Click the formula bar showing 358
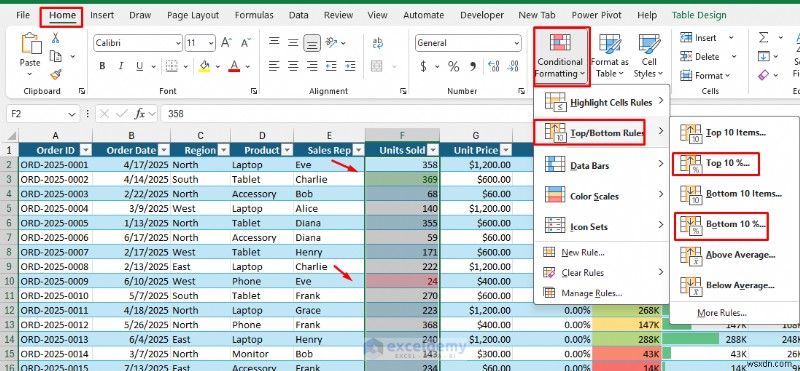Image resolution: width=800 pixels, height=371 pixels. 479,113
